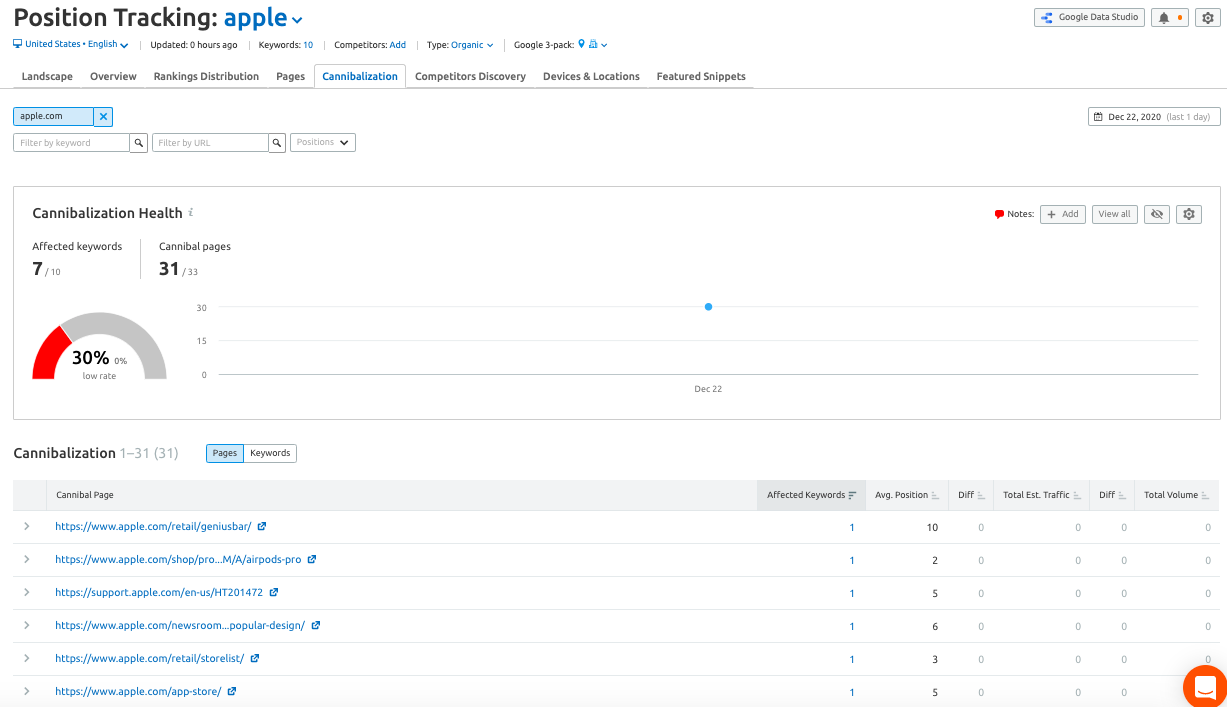Viewport: 1227px width, 707px height.
Task: Click Cannibalization Health info icon
Action: pos(191,212)
